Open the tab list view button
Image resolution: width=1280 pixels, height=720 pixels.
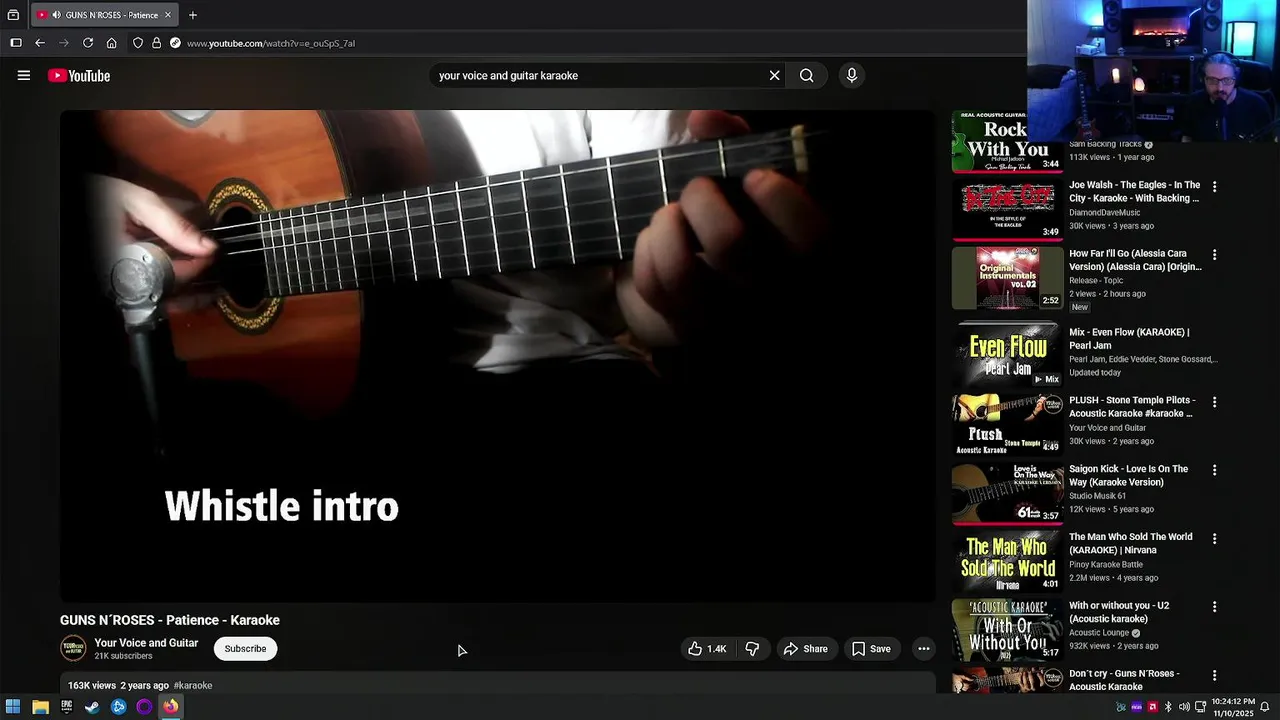click(x=13, y=15)
